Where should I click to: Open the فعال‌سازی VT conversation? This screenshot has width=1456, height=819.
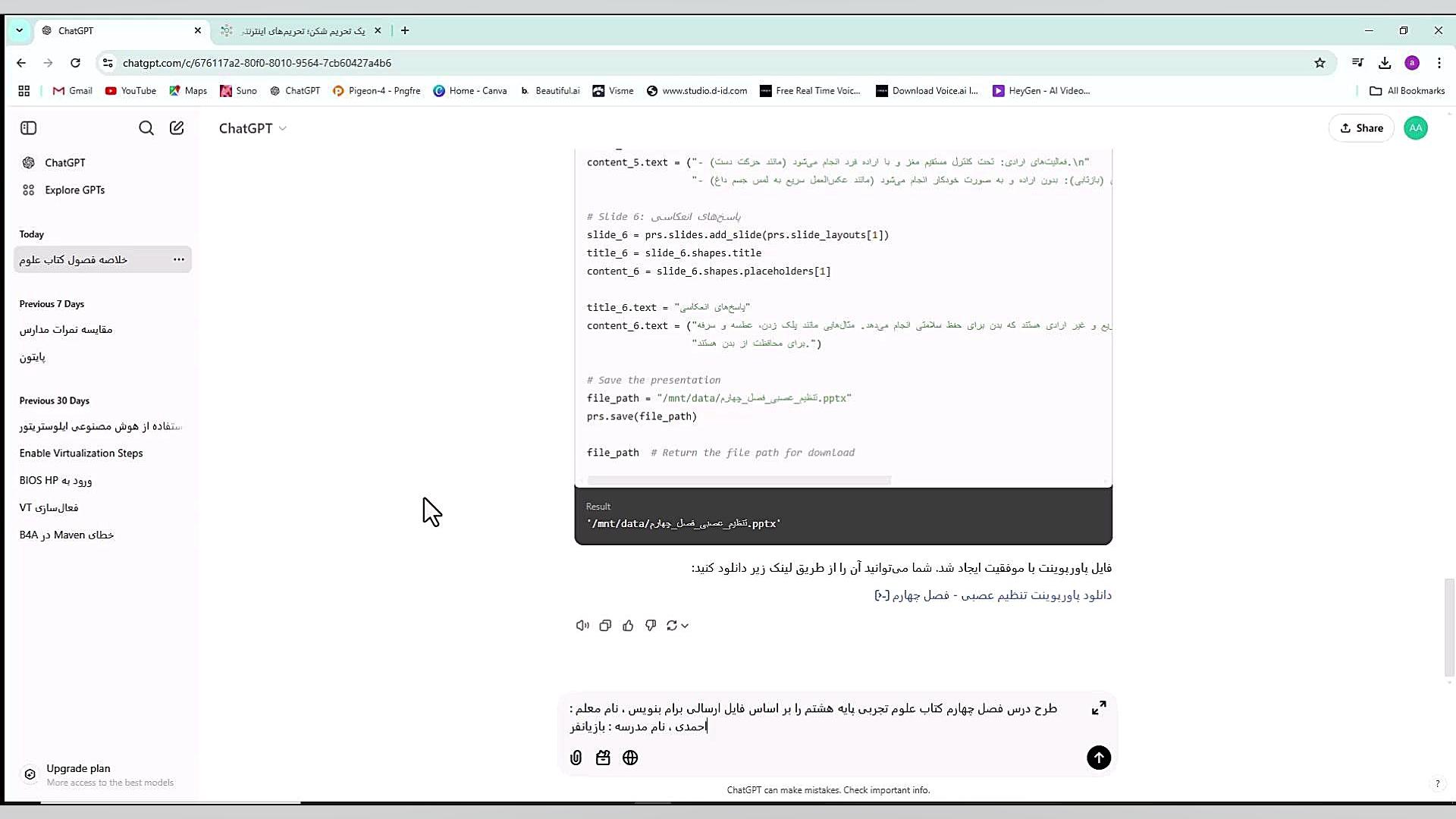(x=49, y=508)
